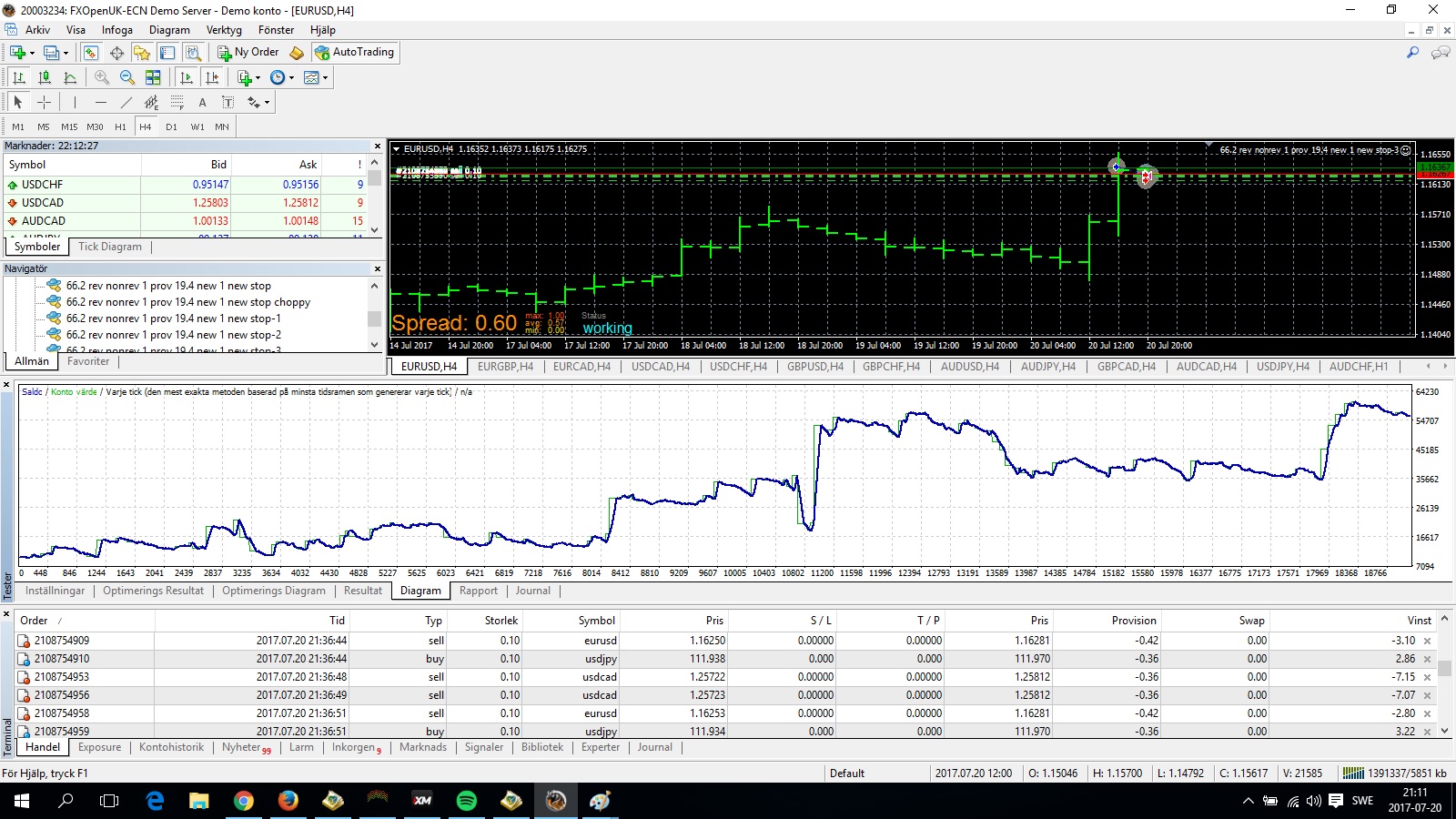The height and width of the screenshot is (819, 1456).
Task: Open the Profiles icon
Action: pos(51,53)
